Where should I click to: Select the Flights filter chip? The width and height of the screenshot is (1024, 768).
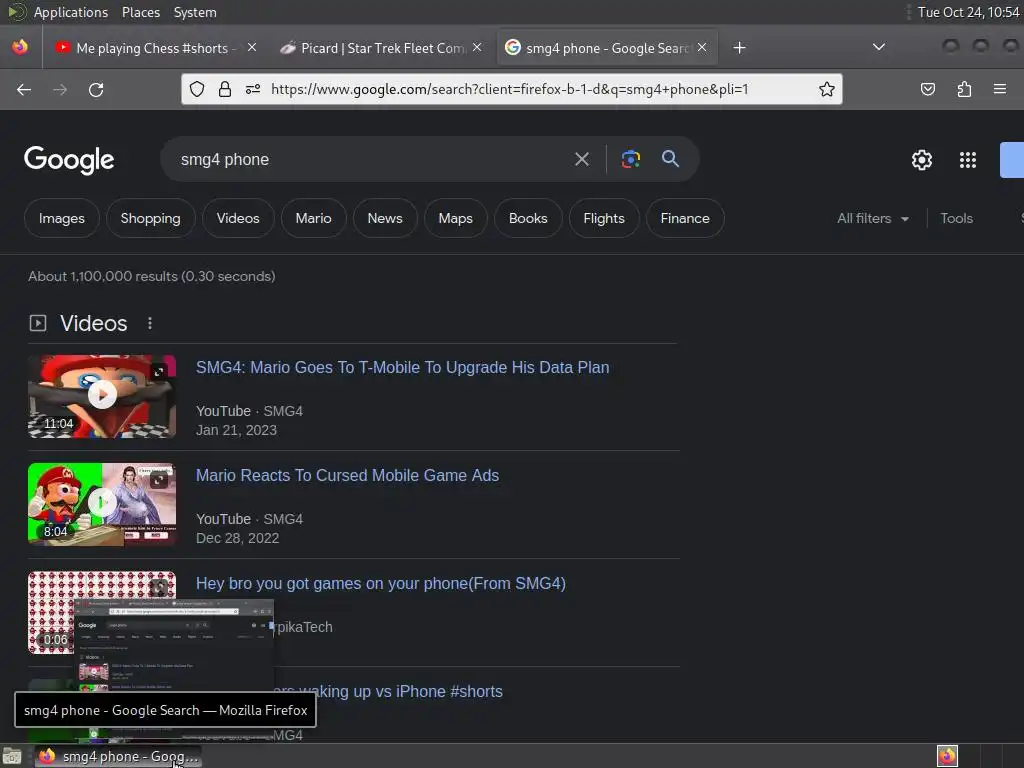(x=603, y=218)
